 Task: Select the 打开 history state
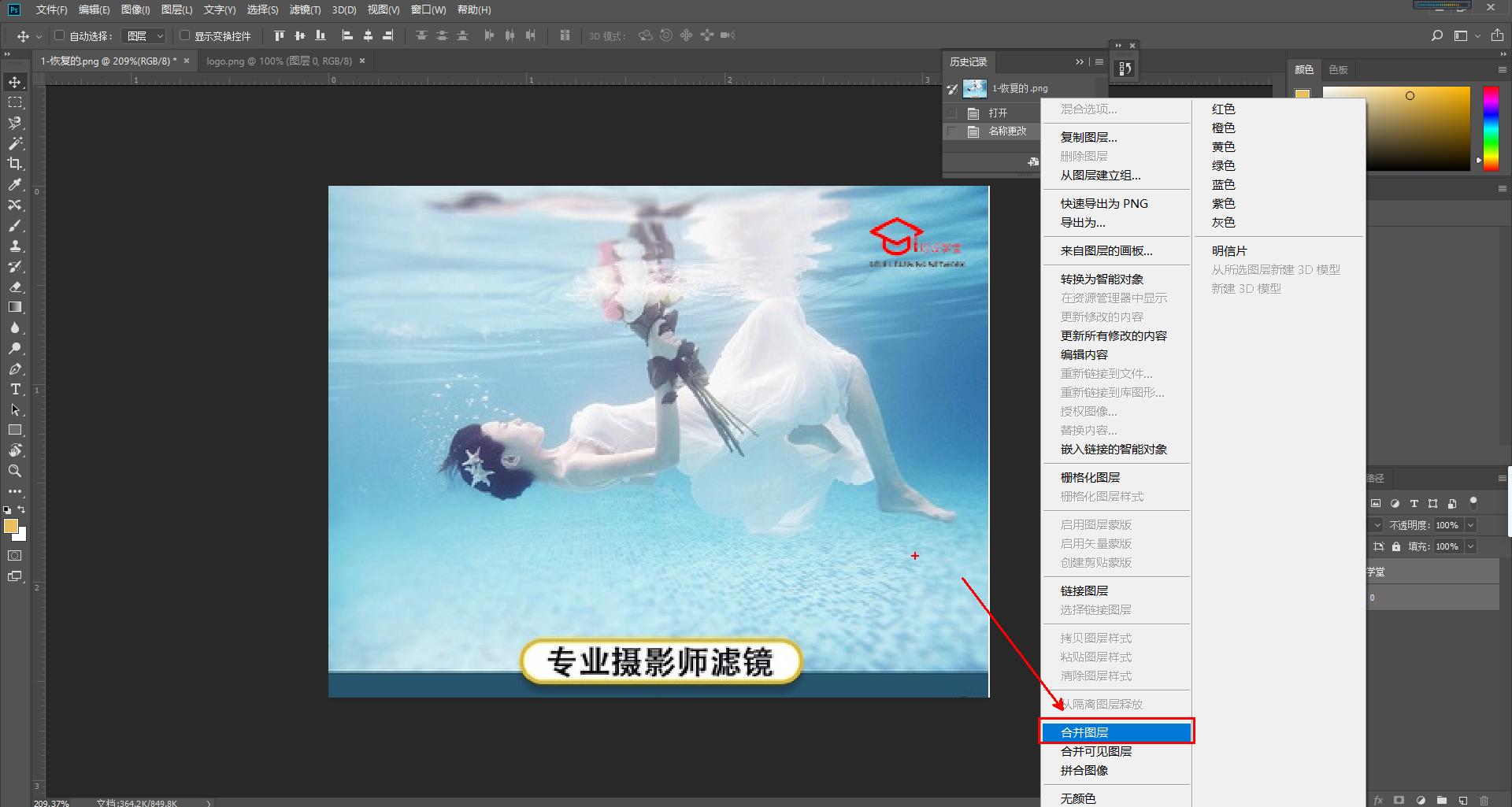998,112
